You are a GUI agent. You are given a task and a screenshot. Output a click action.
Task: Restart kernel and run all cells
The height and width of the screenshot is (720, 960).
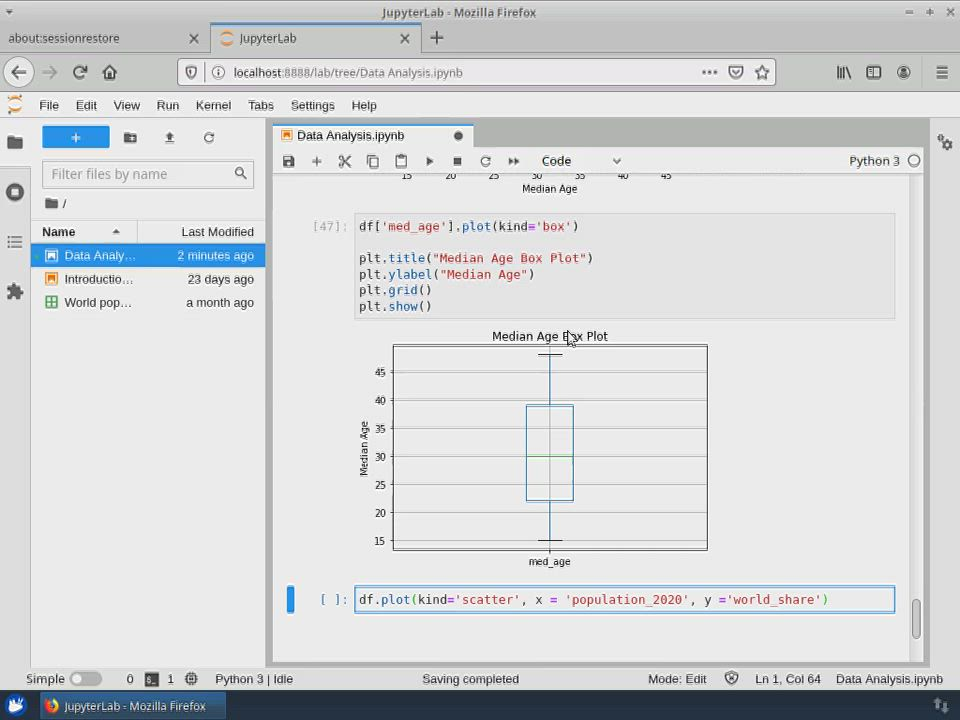pos(514,161)
